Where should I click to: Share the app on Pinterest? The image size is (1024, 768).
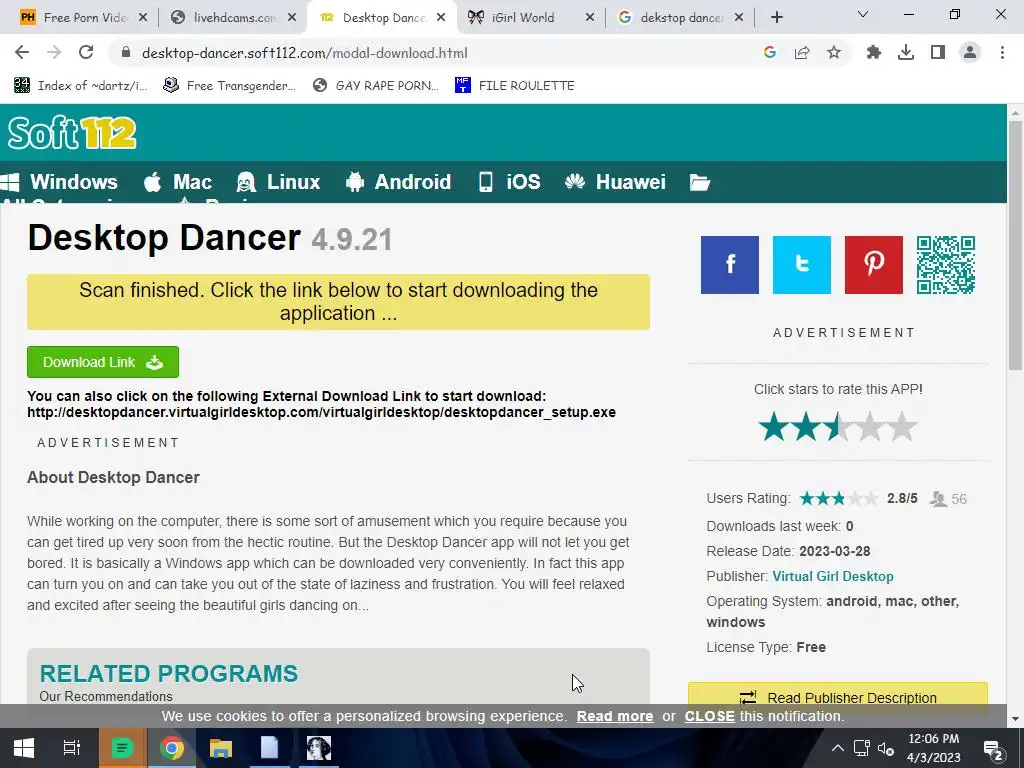pos(873,264)
